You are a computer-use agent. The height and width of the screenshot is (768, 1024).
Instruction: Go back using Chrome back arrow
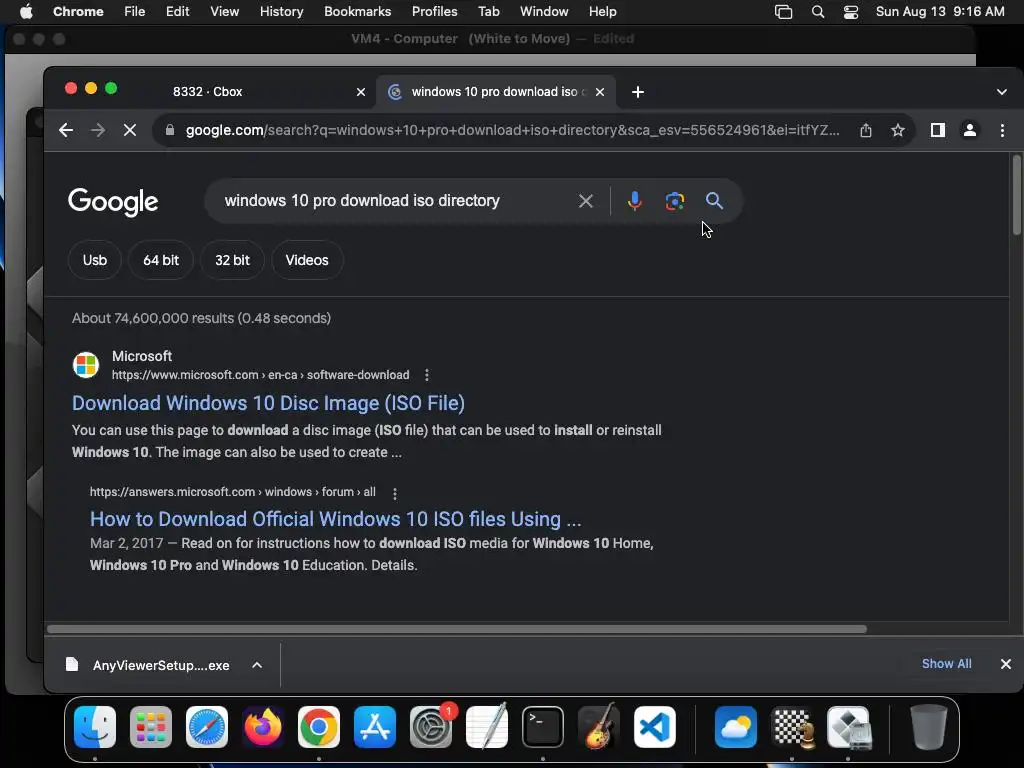[x=65, y=130]
